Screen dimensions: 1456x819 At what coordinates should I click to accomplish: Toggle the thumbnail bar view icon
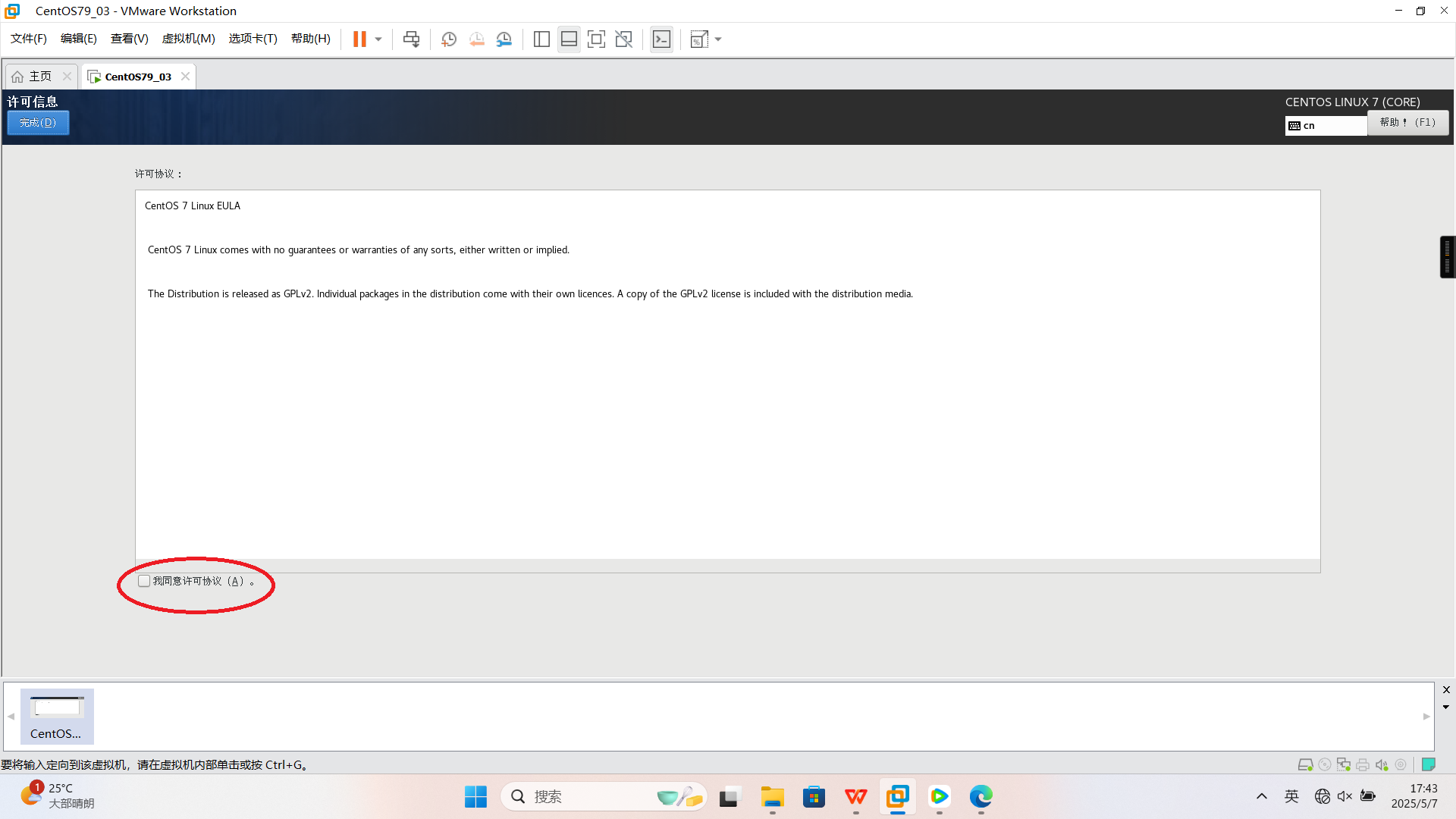coord(569,39)
